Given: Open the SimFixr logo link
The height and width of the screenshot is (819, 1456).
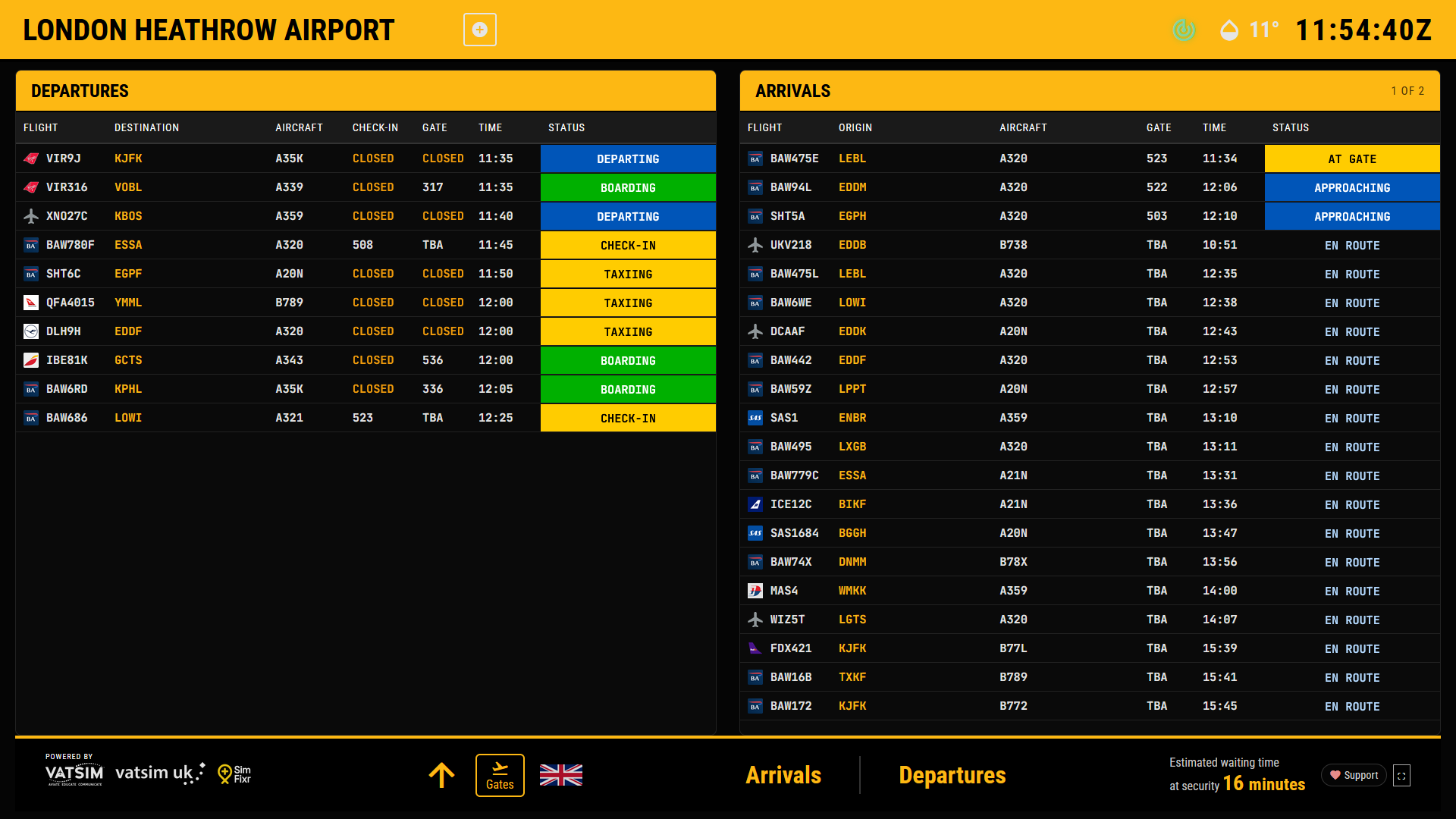Looking at the screenshot, I should tap(234, 773).
